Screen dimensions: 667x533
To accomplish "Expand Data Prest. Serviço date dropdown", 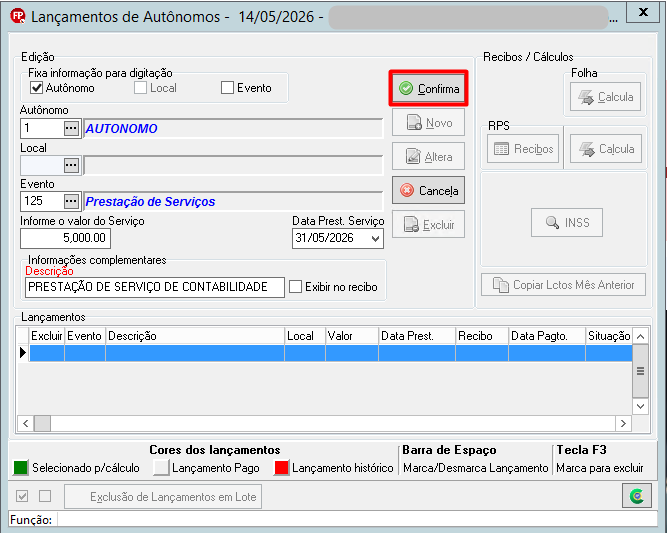I will point(375,239).
